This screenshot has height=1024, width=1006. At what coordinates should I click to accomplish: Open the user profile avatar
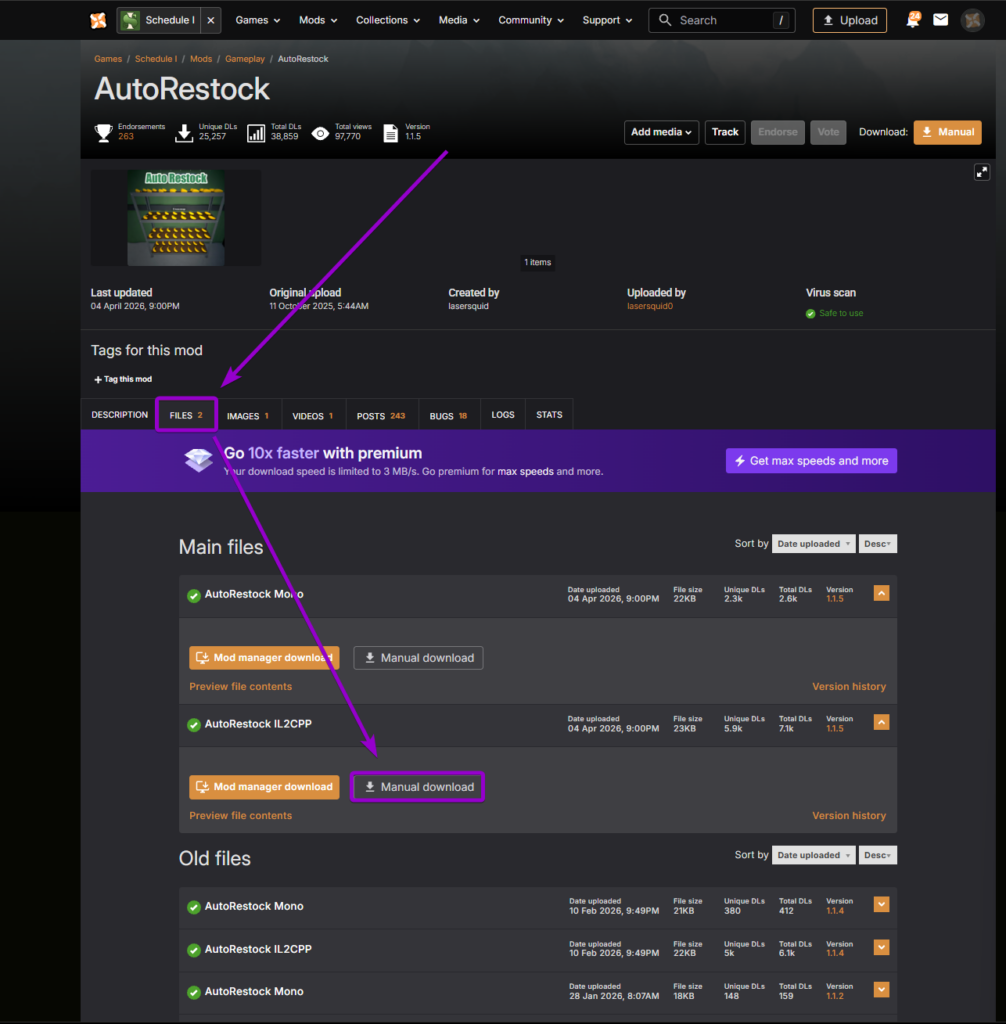pos(973,20)
